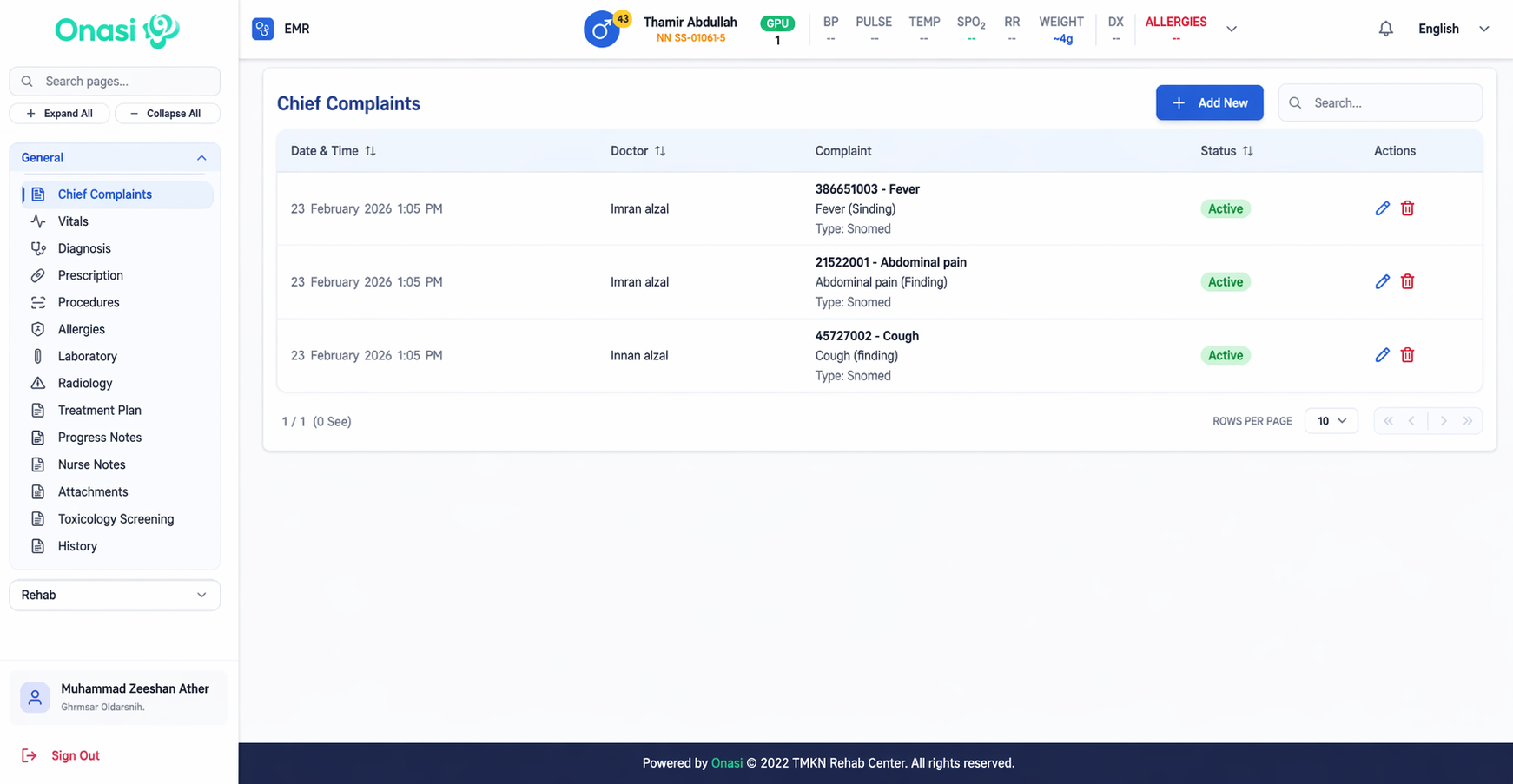Viewport: 1513px width, 784px height.
Task: Click Sign Out
Action: pos(75,755)
